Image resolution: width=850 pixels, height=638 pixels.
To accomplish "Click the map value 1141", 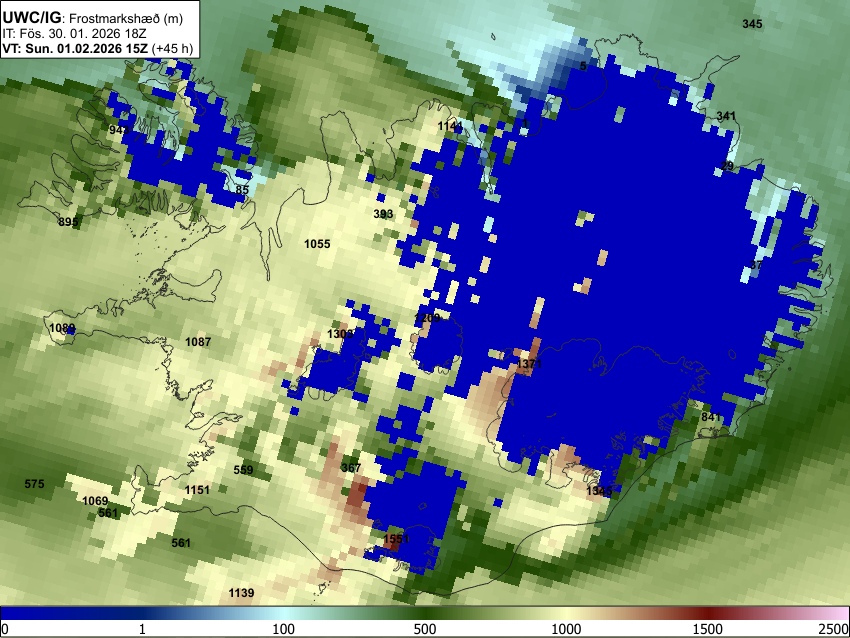I will (450, 126).
